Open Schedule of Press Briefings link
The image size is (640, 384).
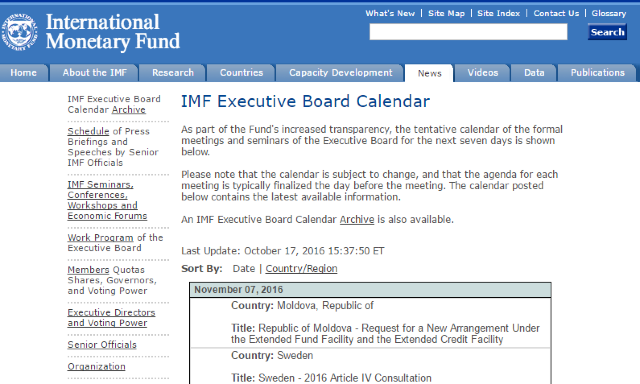[88, 131]
